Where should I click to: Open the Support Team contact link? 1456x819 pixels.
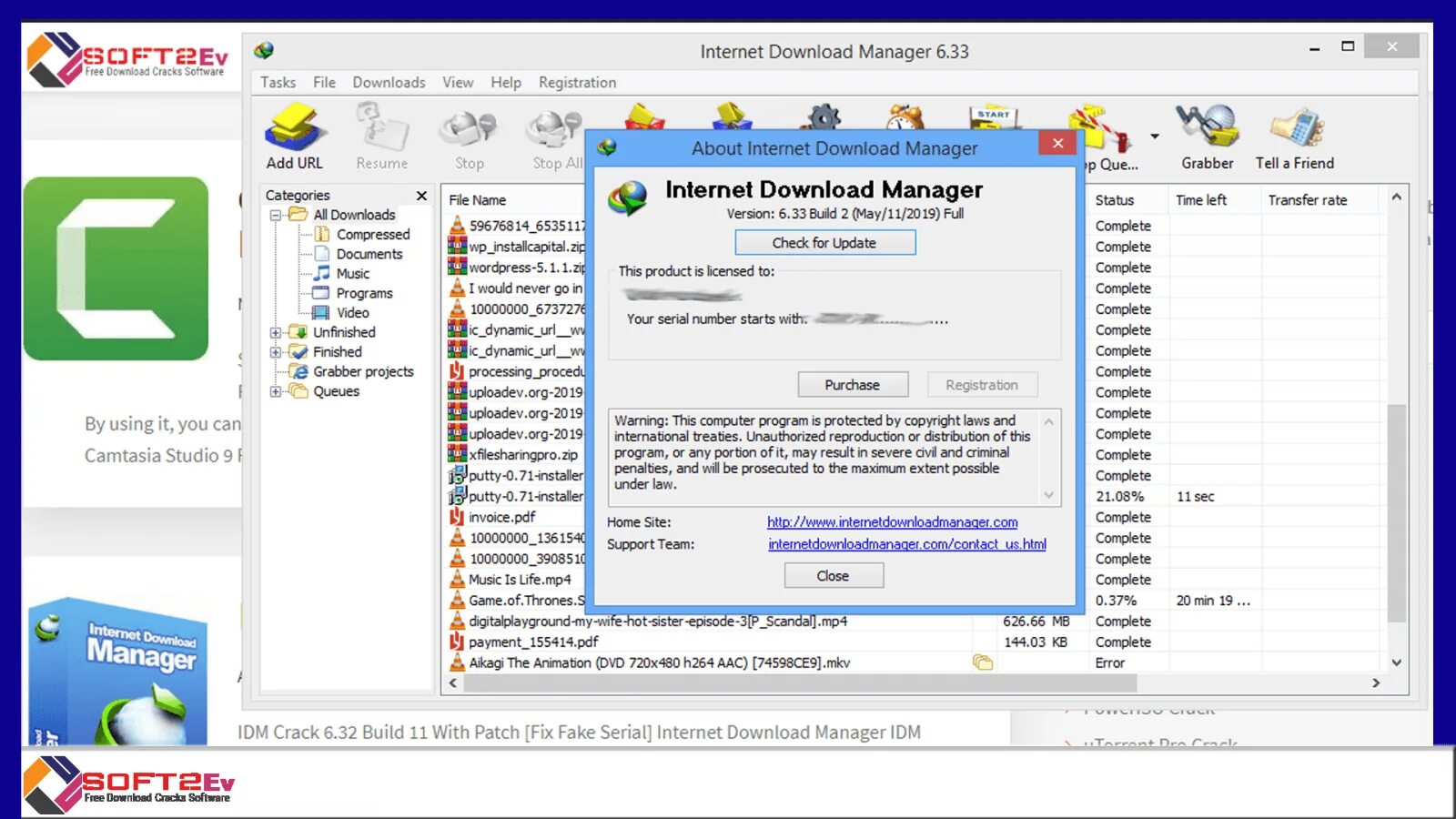(x=907, y=544)
